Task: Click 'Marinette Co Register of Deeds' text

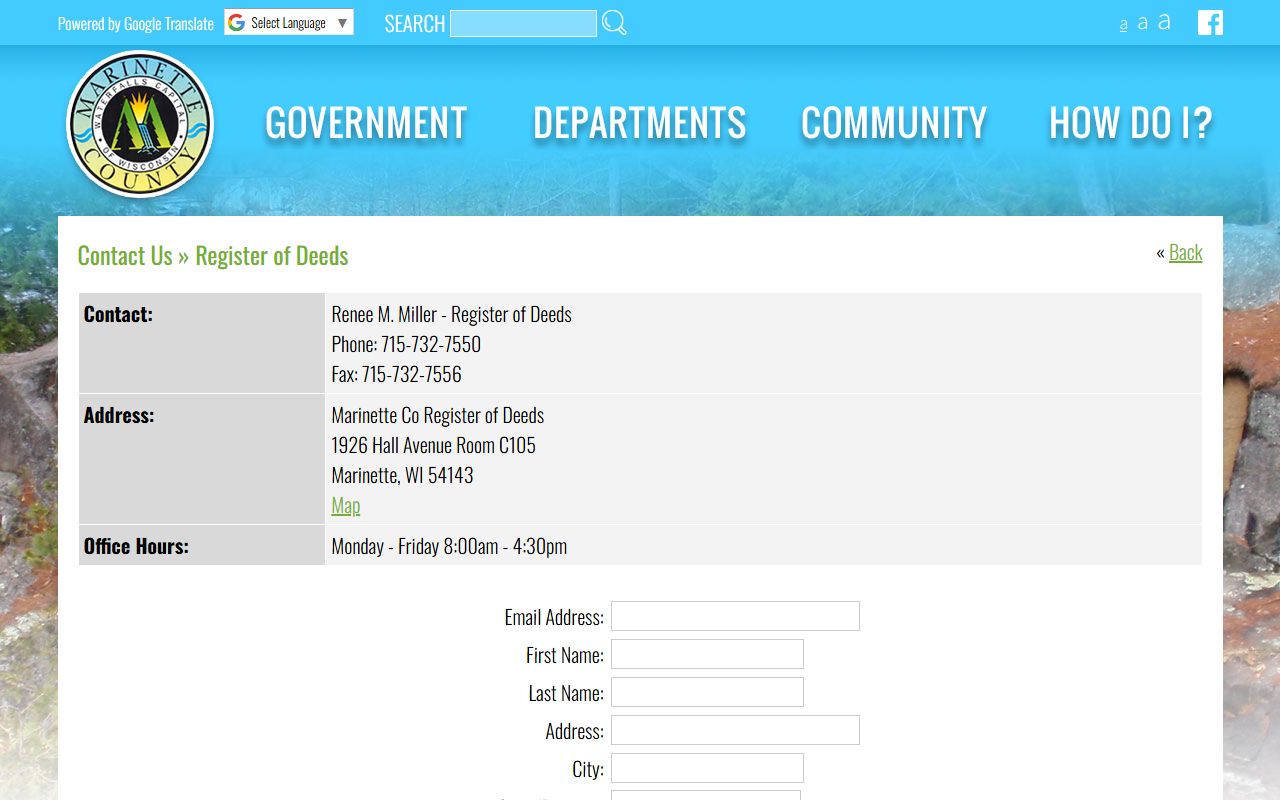Action: [438, 415]
